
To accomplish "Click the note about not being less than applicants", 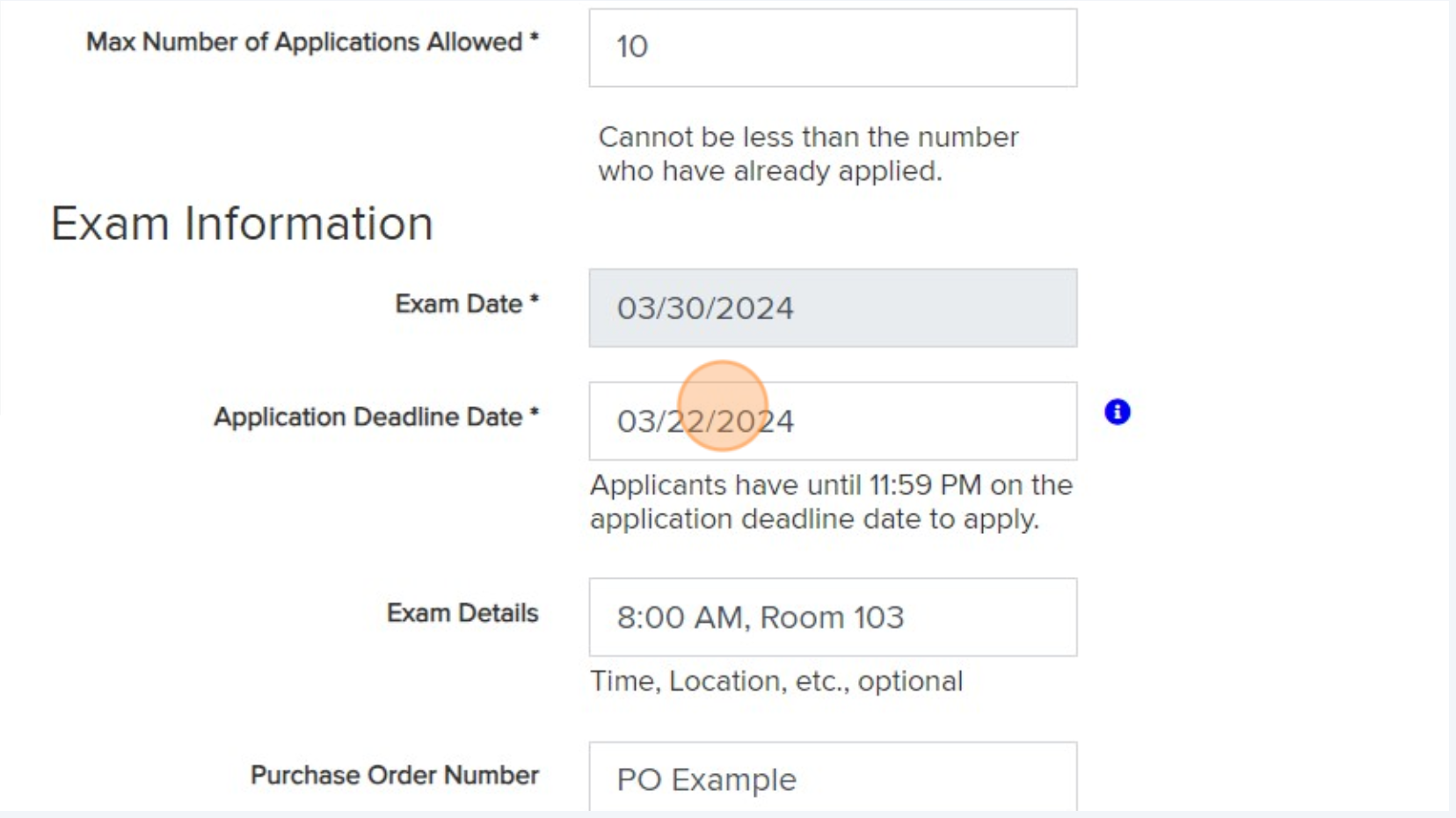I will [808, 153].
